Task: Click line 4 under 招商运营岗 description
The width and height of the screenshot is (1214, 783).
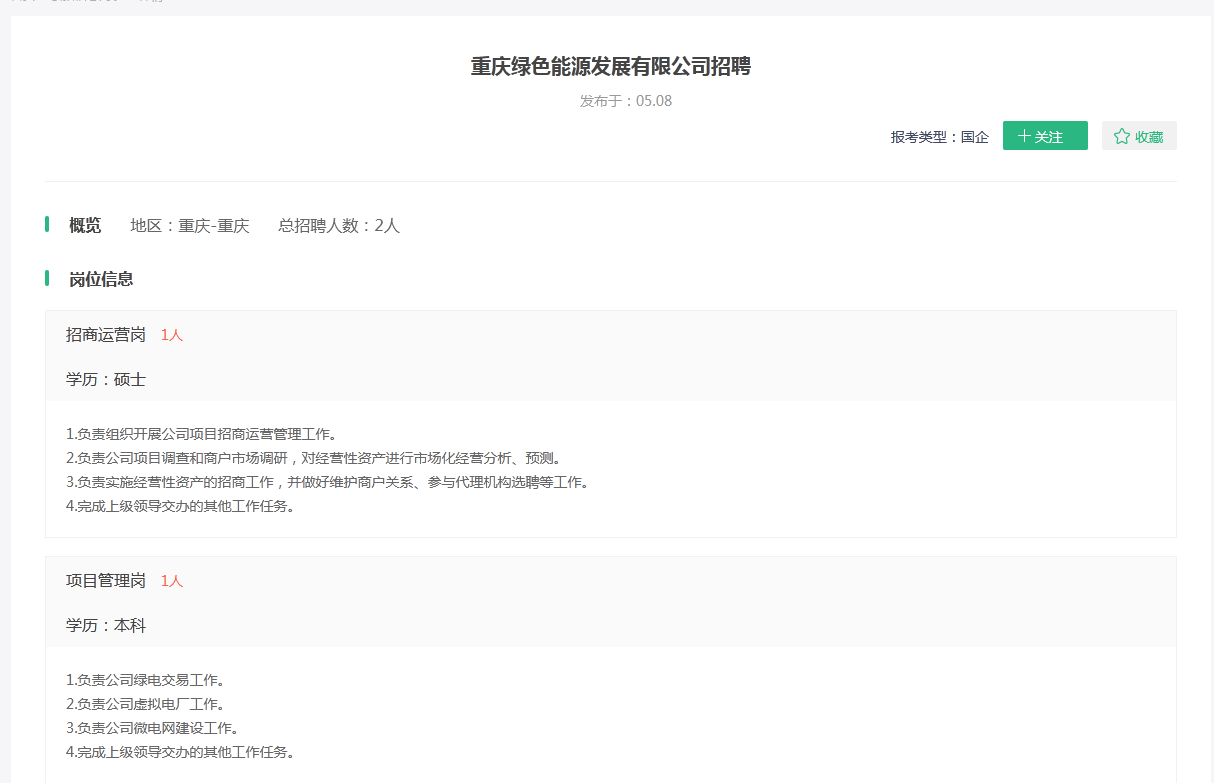Action: pos(180,506)
